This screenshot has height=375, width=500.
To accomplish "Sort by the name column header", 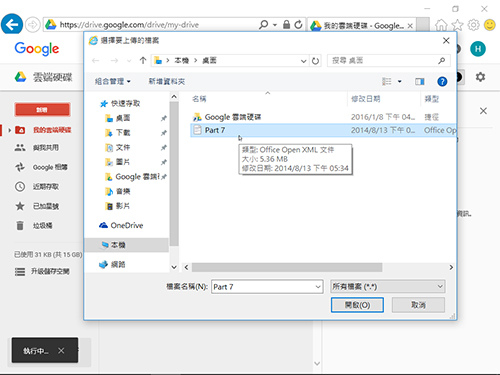I will coord(199,99).
